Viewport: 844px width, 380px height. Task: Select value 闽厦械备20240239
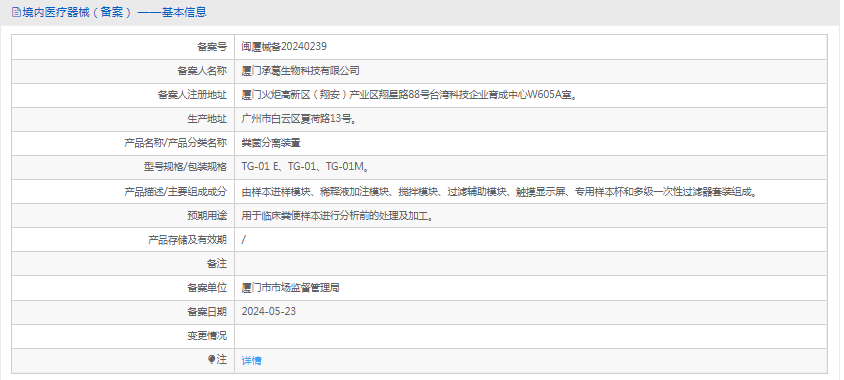pos(284,47)
